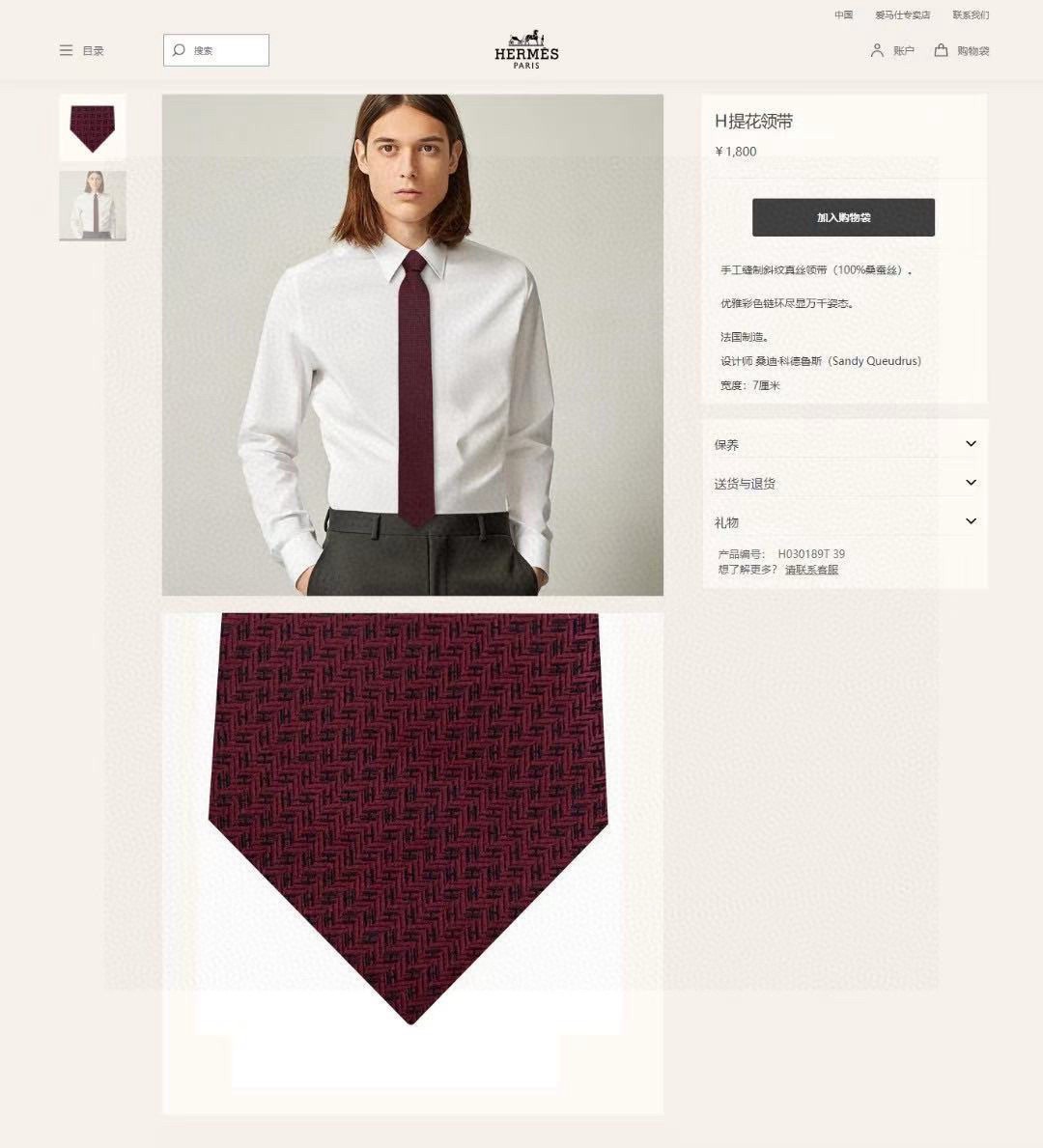Click the Hermès Paris carriage logo

[526, 49]
